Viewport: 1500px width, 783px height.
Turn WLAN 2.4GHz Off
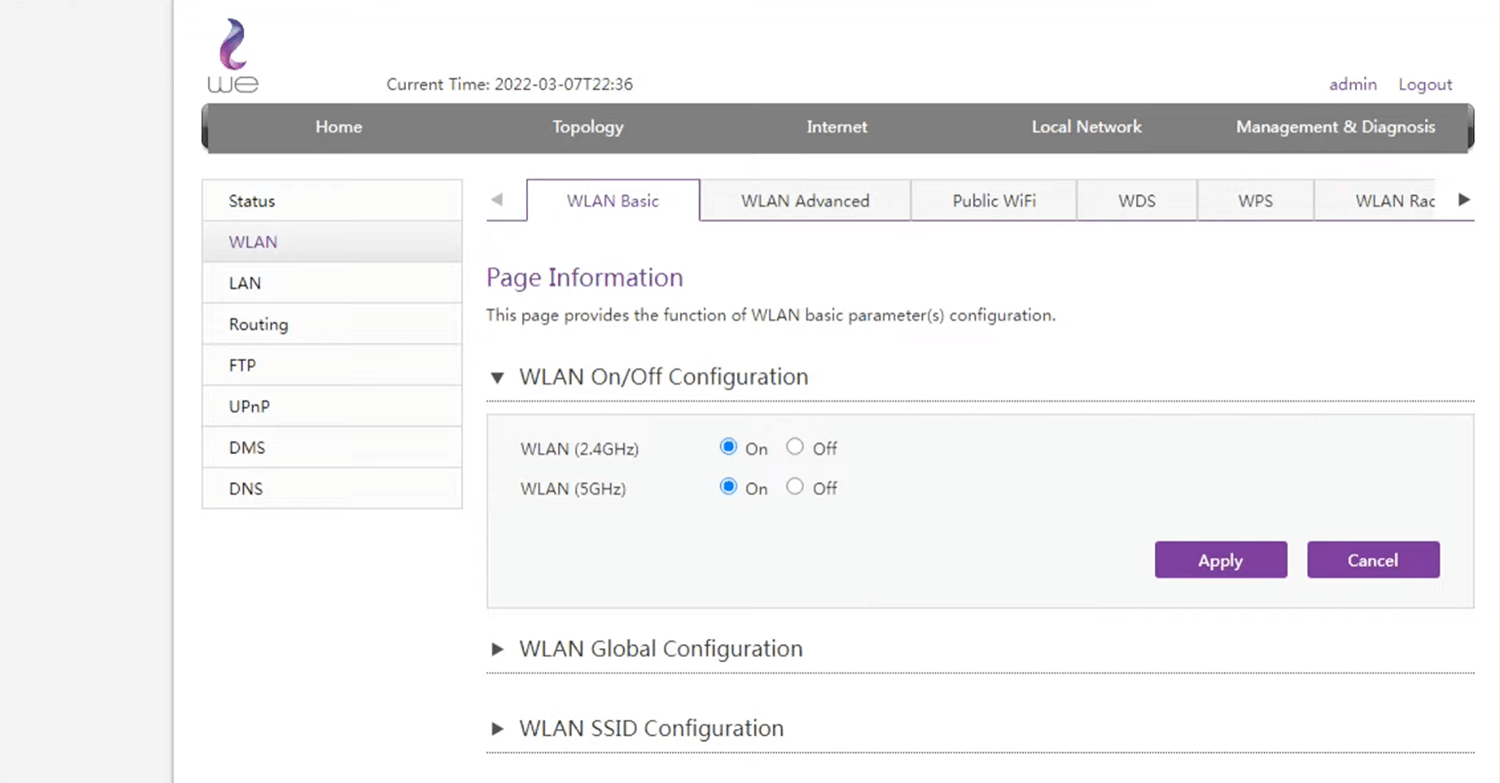(795, 447)
